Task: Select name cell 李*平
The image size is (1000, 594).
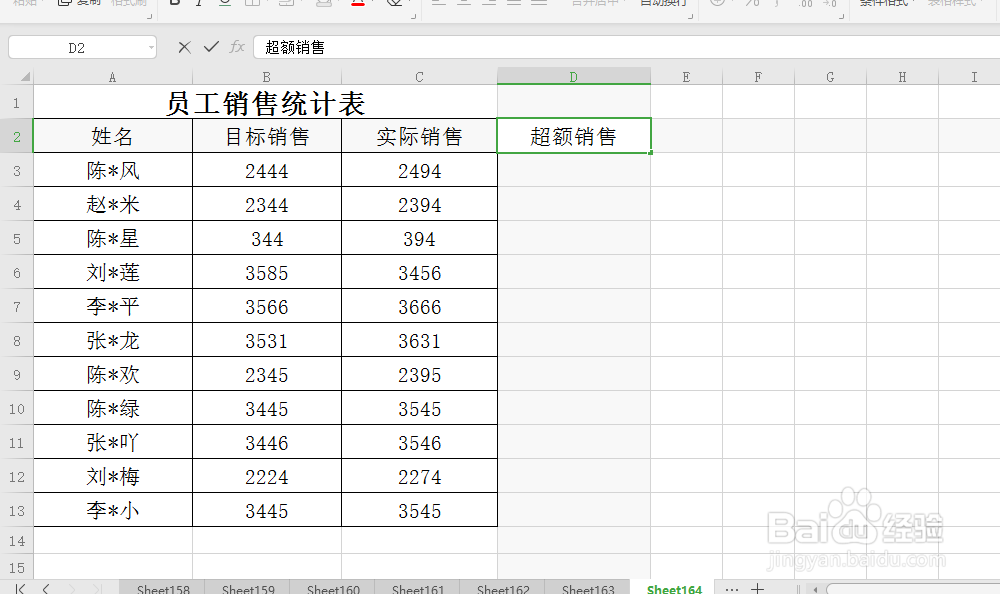Action: tap(112, 306)
